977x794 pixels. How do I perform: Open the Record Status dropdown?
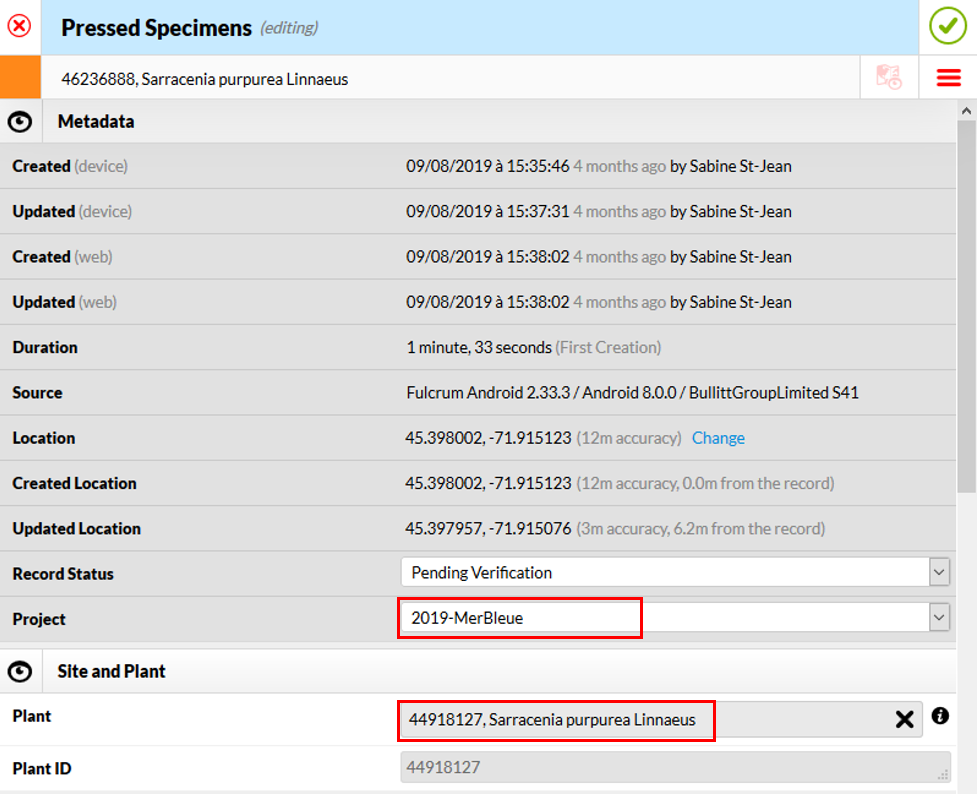click(938, 573)
